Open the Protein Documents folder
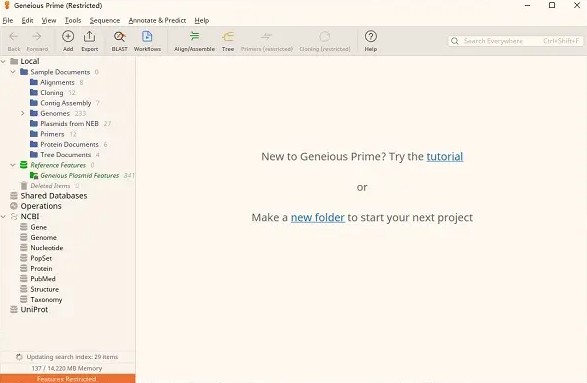This screenshot has width=587, height=383. 69,144
